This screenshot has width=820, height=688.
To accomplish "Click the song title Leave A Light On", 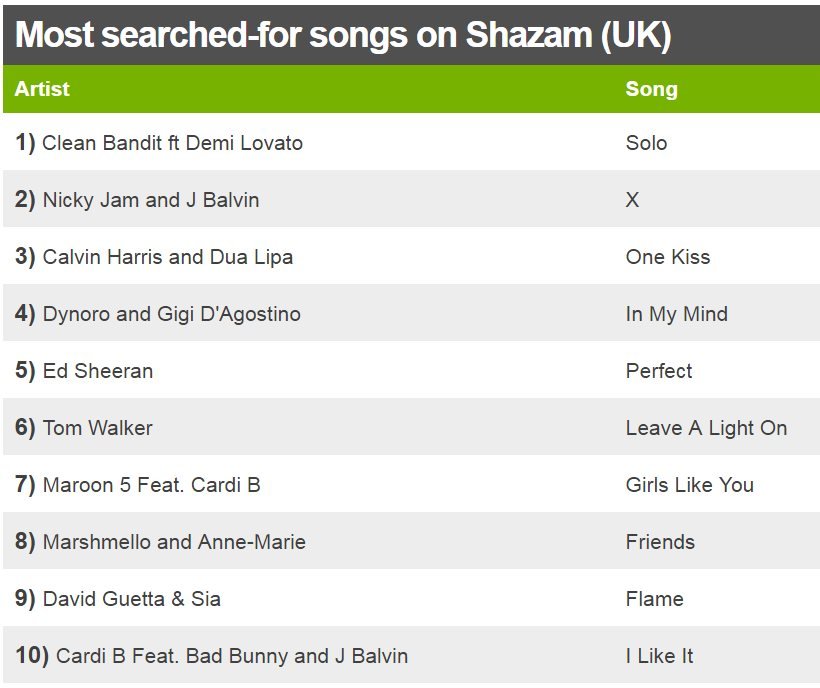I will [x=706, y=428].
